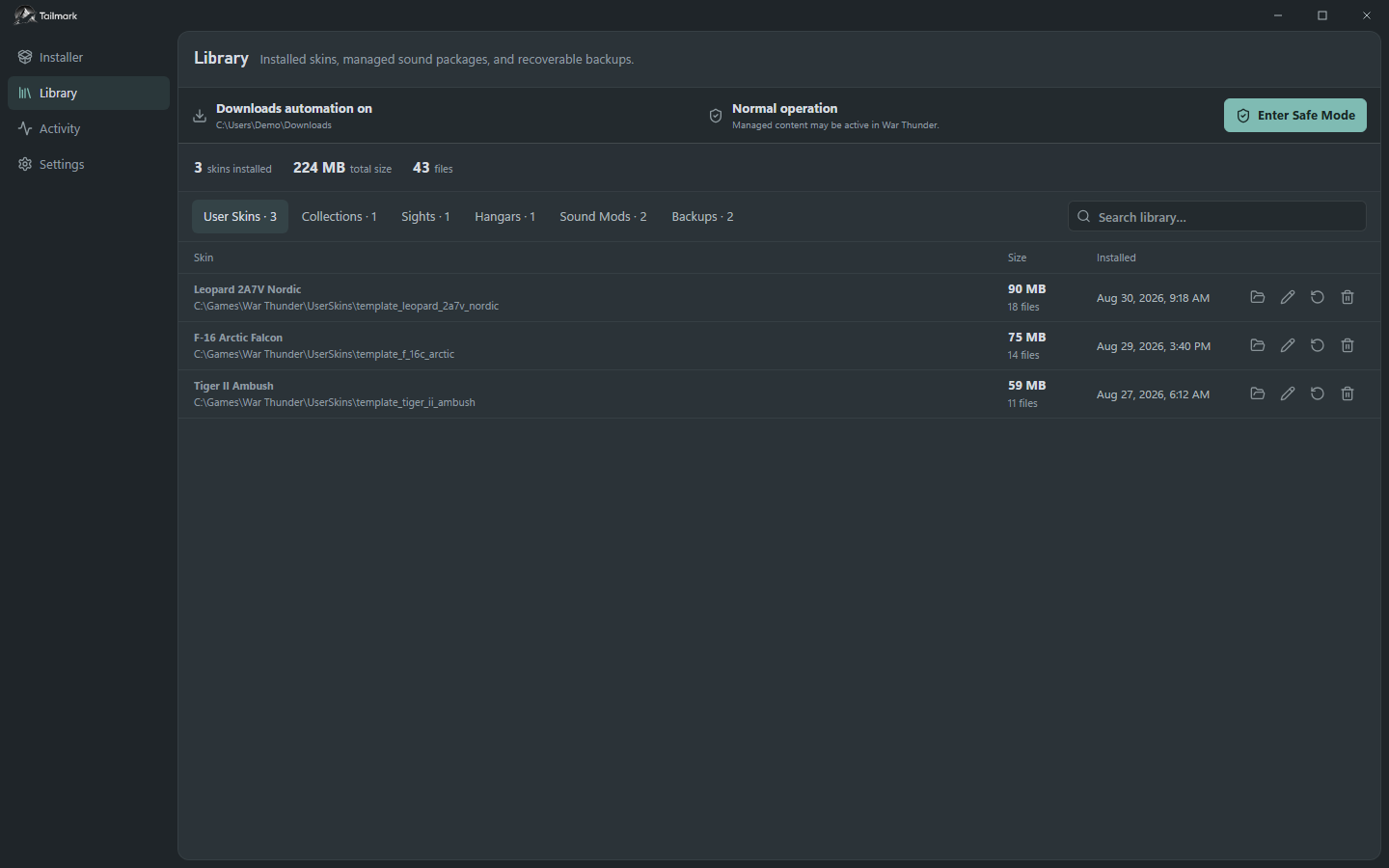Select the User Skins tab
Screen dimensions: 1389x868
(x=240, y=217)
